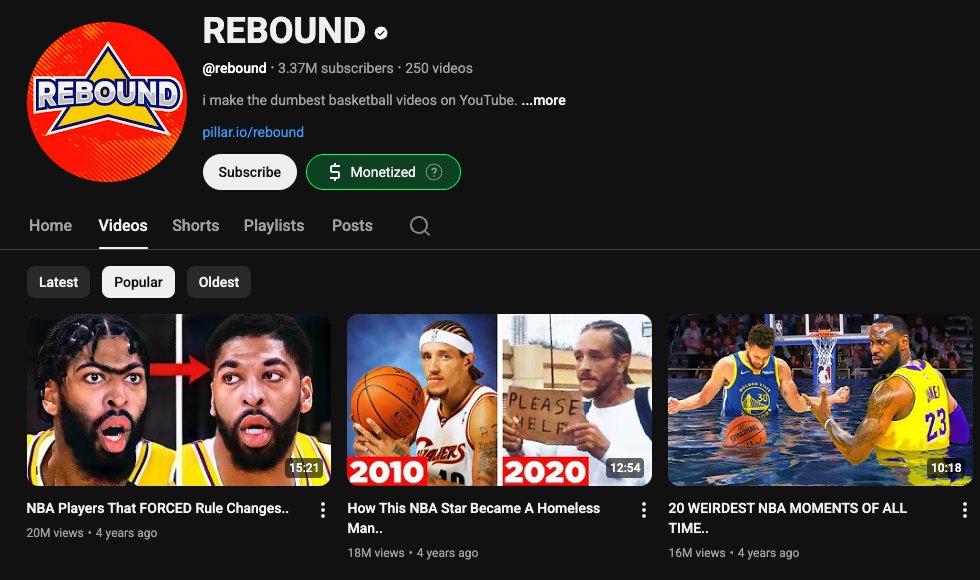Click the help question mark in Monetized badge
This screenshot has width=980, height=580.
pos(434,172)
